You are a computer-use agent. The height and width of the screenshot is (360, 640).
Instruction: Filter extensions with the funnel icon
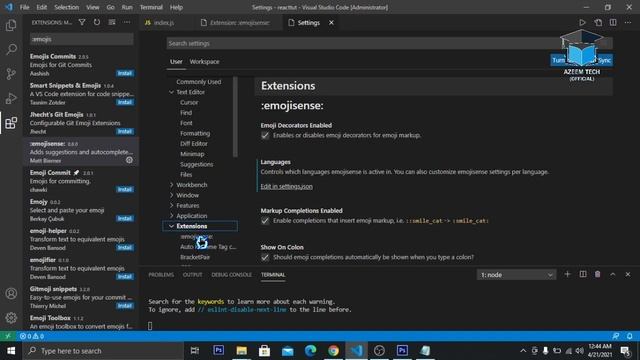click(82, 22)
